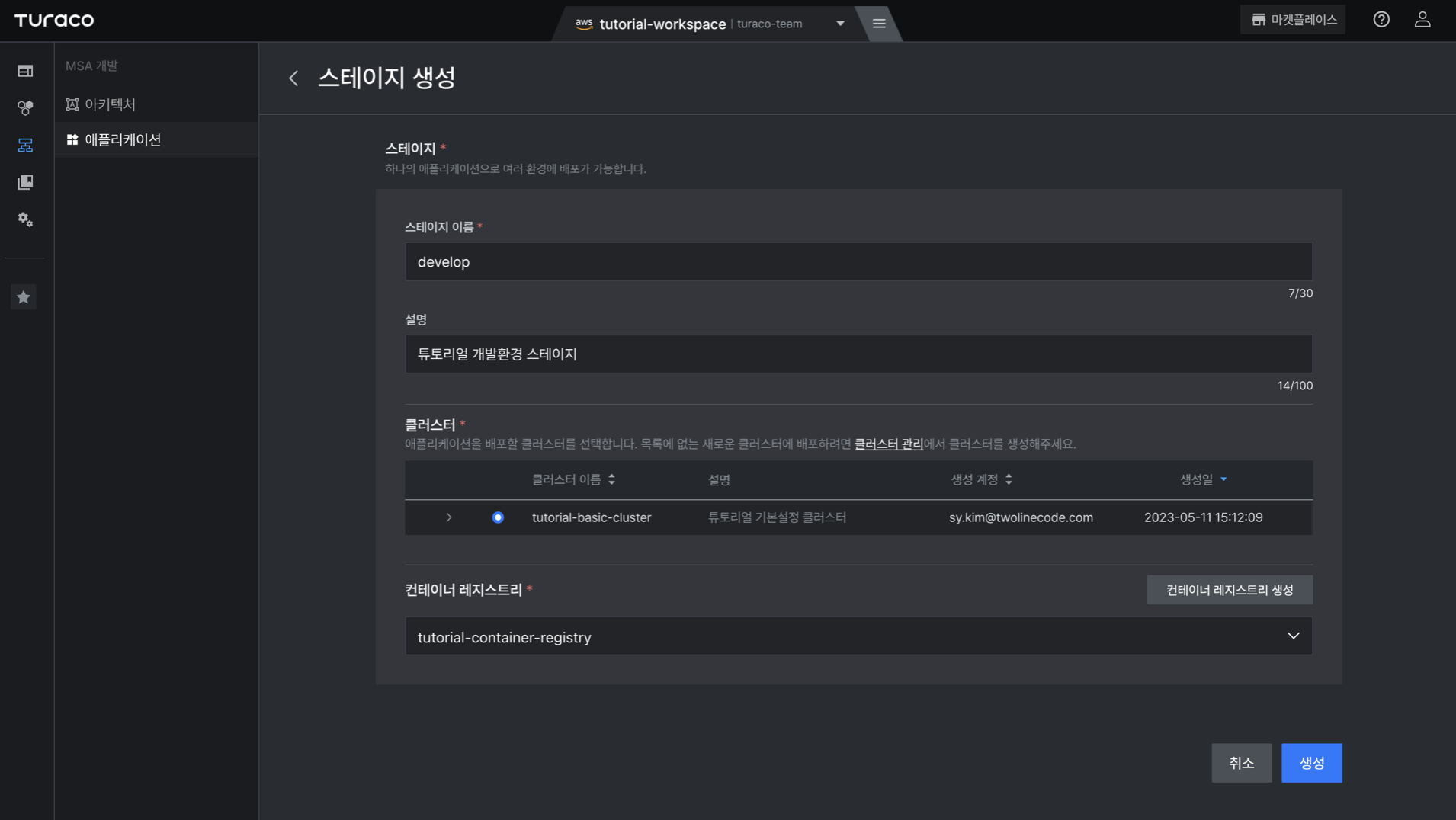
Task: Select the tutorial-basic-cluster radio button
Action: [498, 517]
